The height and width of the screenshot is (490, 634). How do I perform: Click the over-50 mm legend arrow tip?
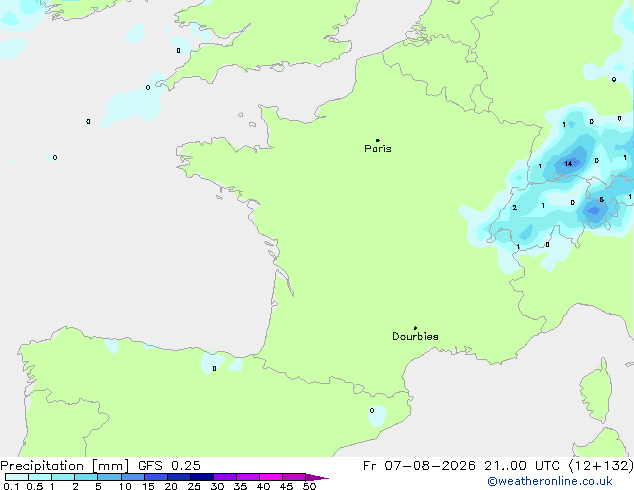(317, 477)
